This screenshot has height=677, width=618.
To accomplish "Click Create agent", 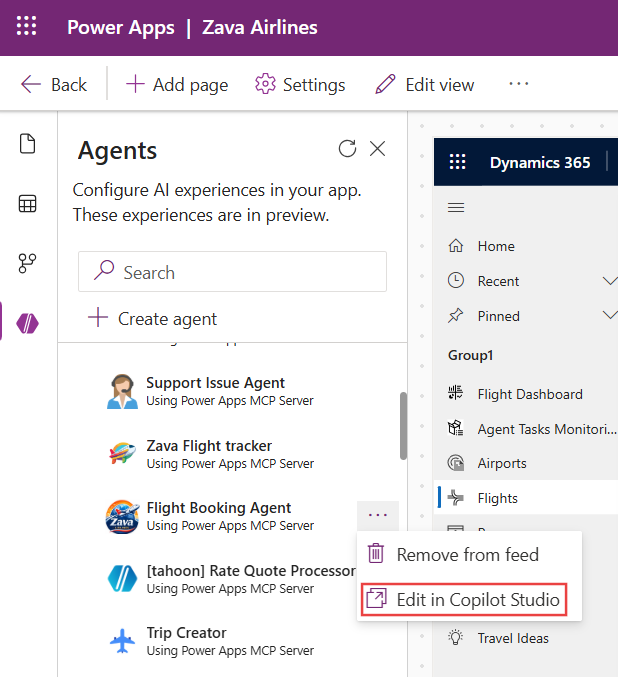I will (x=152, y=319).
